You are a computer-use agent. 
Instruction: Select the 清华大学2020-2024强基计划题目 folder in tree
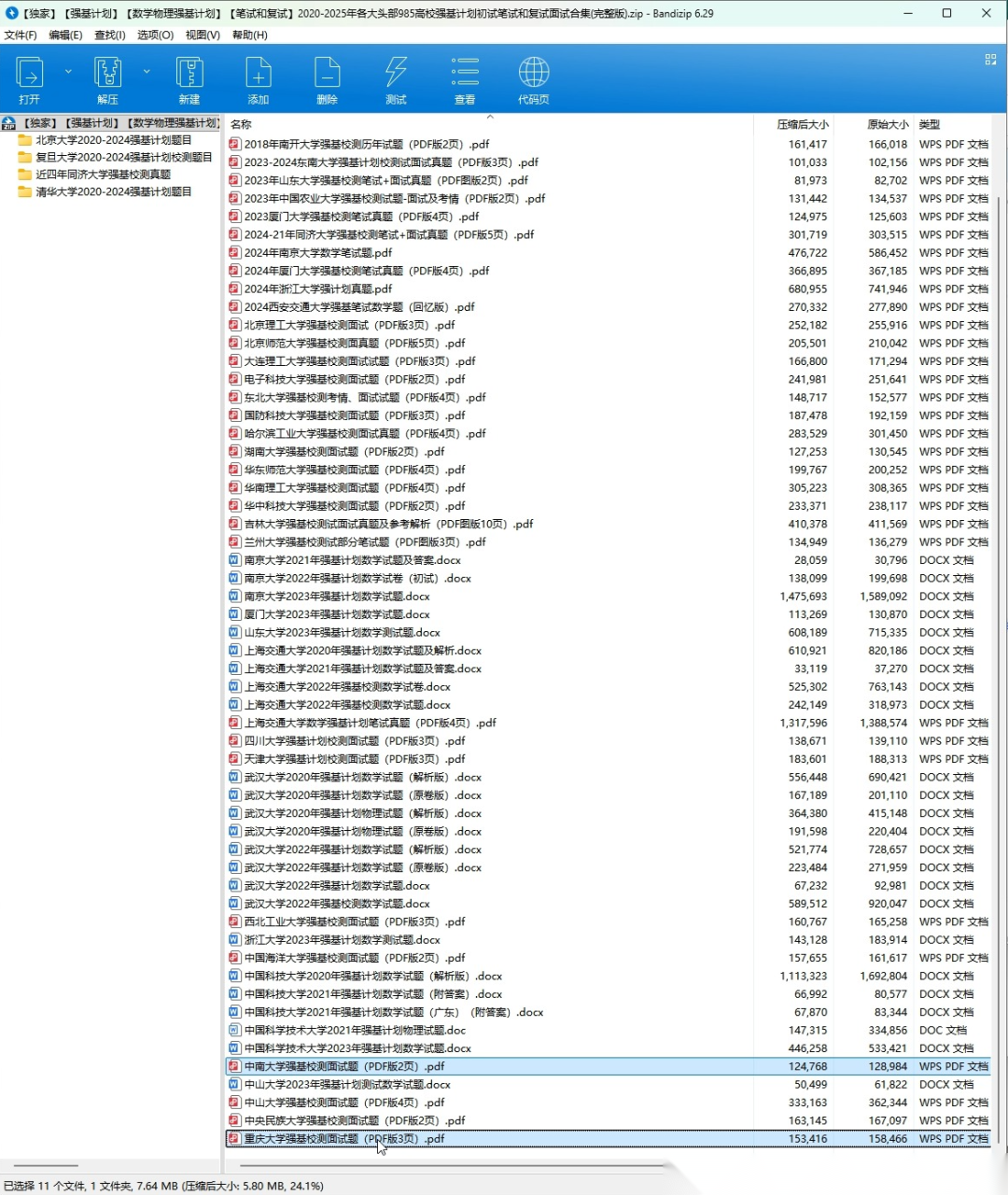113,191
